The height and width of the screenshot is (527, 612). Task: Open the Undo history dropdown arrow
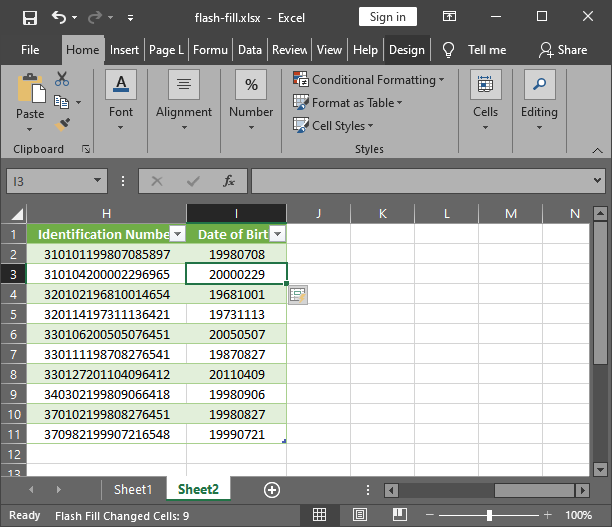click(75, 18)
